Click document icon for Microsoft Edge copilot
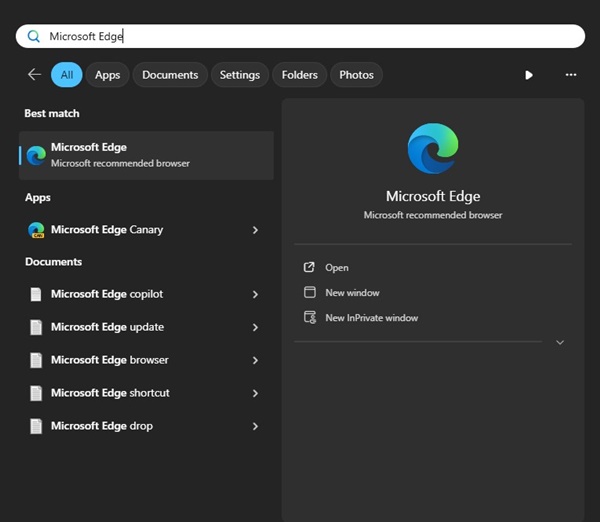 click(36, 294)
